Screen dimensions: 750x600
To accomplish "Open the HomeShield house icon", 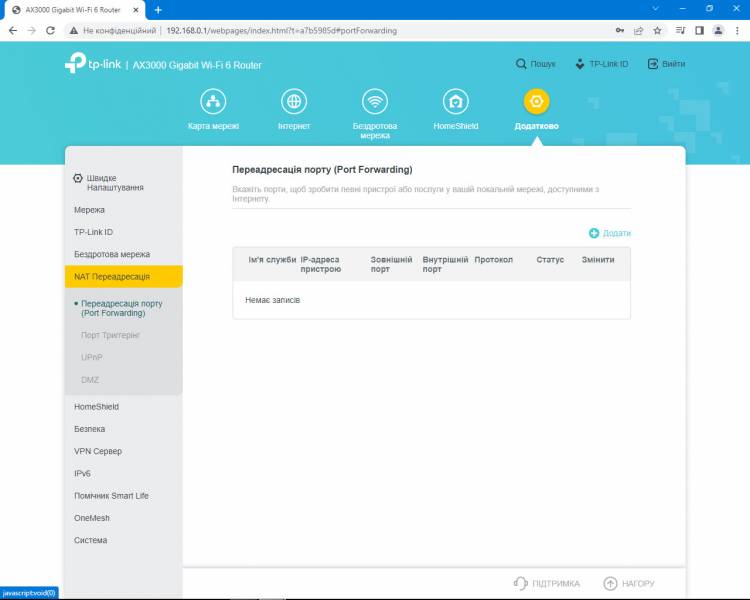I will pyautogui.click(x=455, y=101).
